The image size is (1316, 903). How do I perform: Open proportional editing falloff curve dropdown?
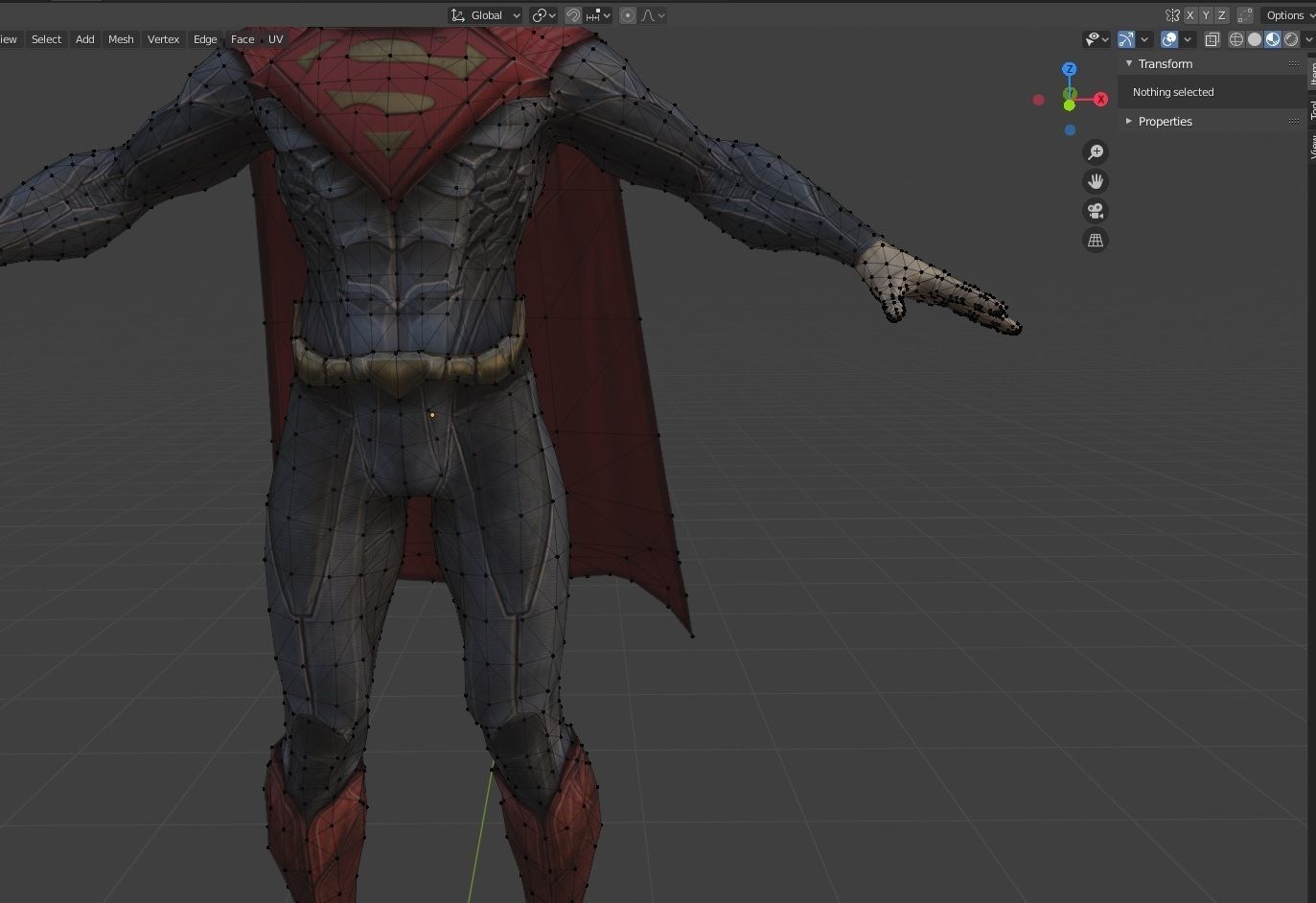(x=653, y=15)
